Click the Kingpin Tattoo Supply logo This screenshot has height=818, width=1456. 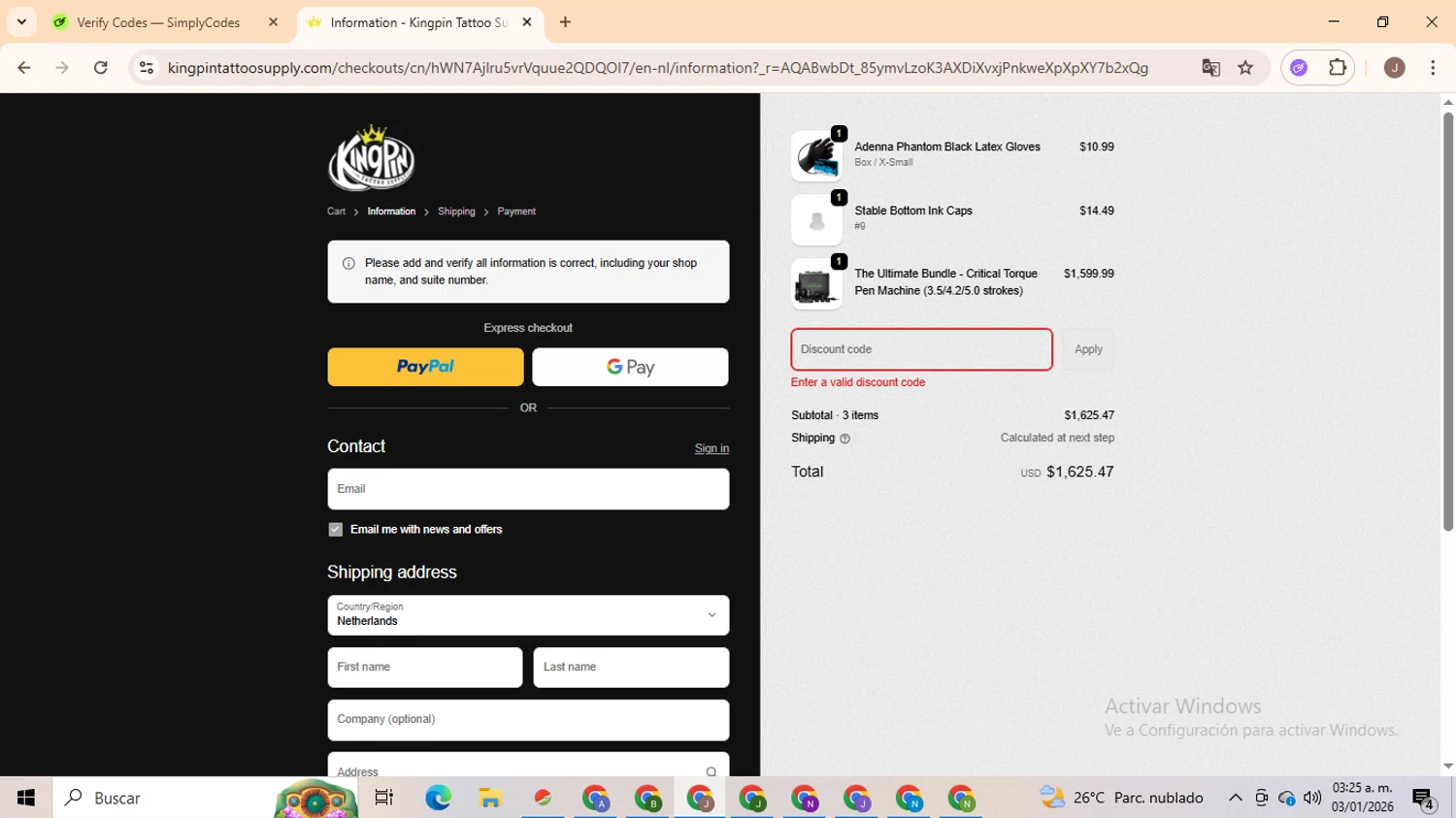[372, 158]
